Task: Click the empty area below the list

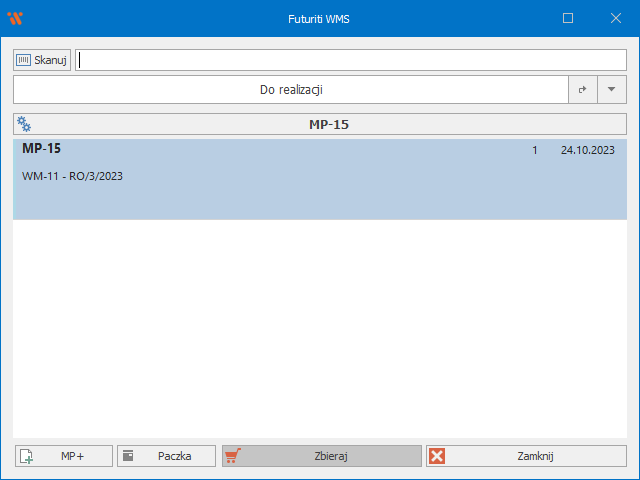Action: tap(320, 330)
